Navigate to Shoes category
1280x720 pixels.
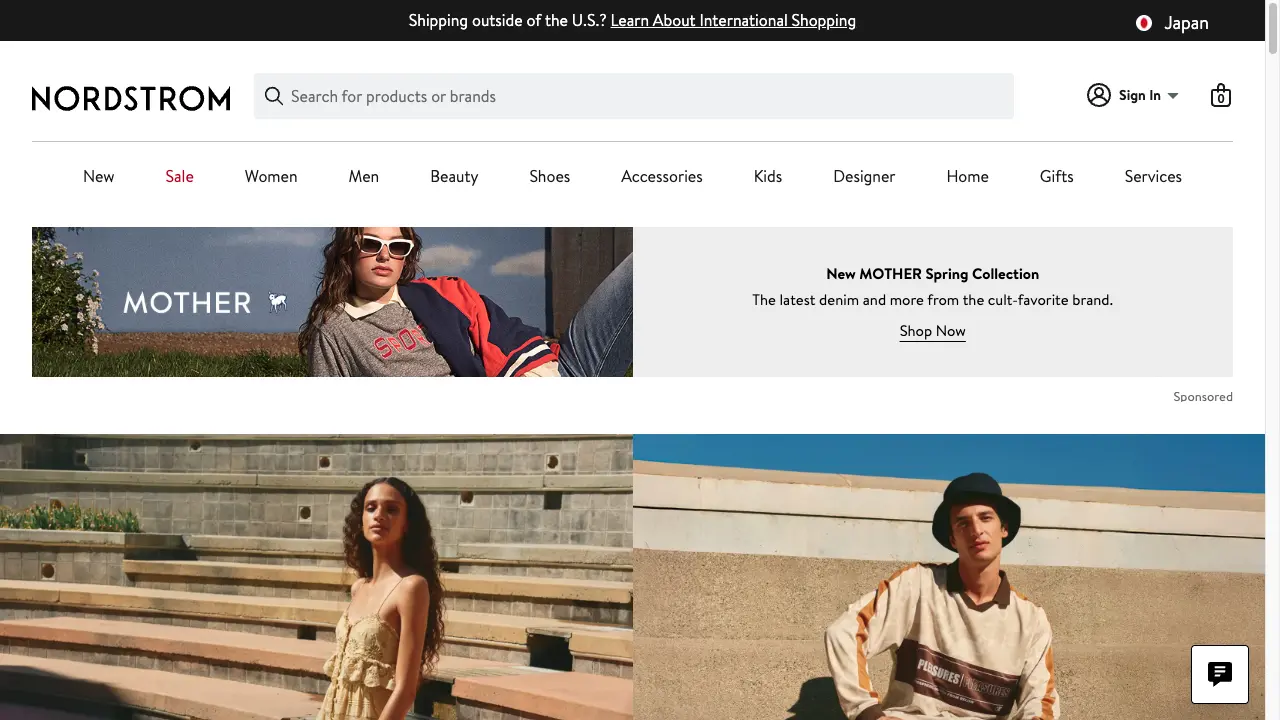tap(549, 176)
